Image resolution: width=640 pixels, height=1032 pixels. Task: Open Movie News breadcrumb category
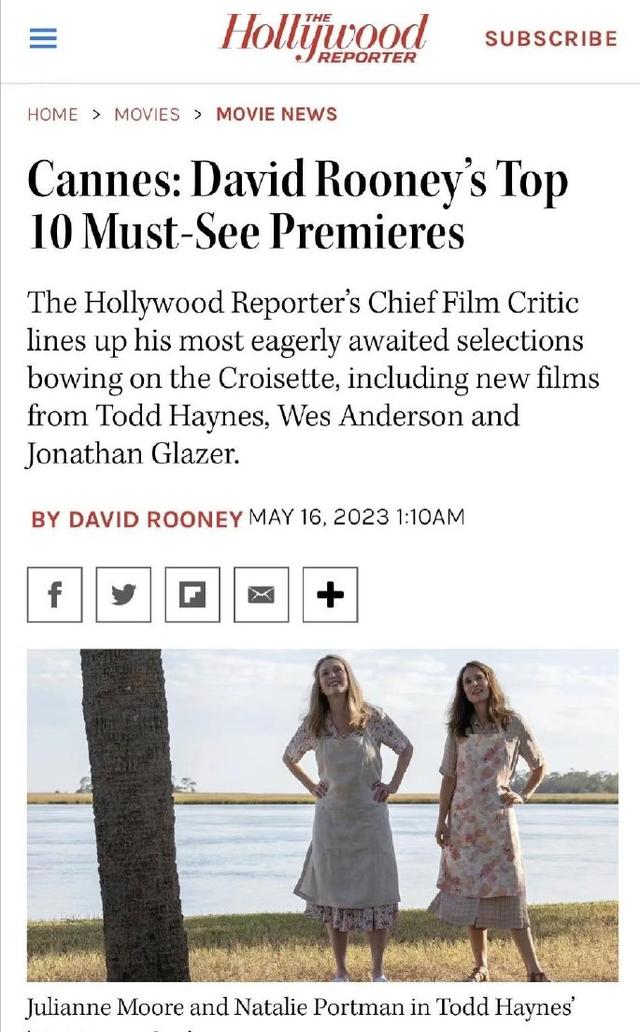pos(277,115)
